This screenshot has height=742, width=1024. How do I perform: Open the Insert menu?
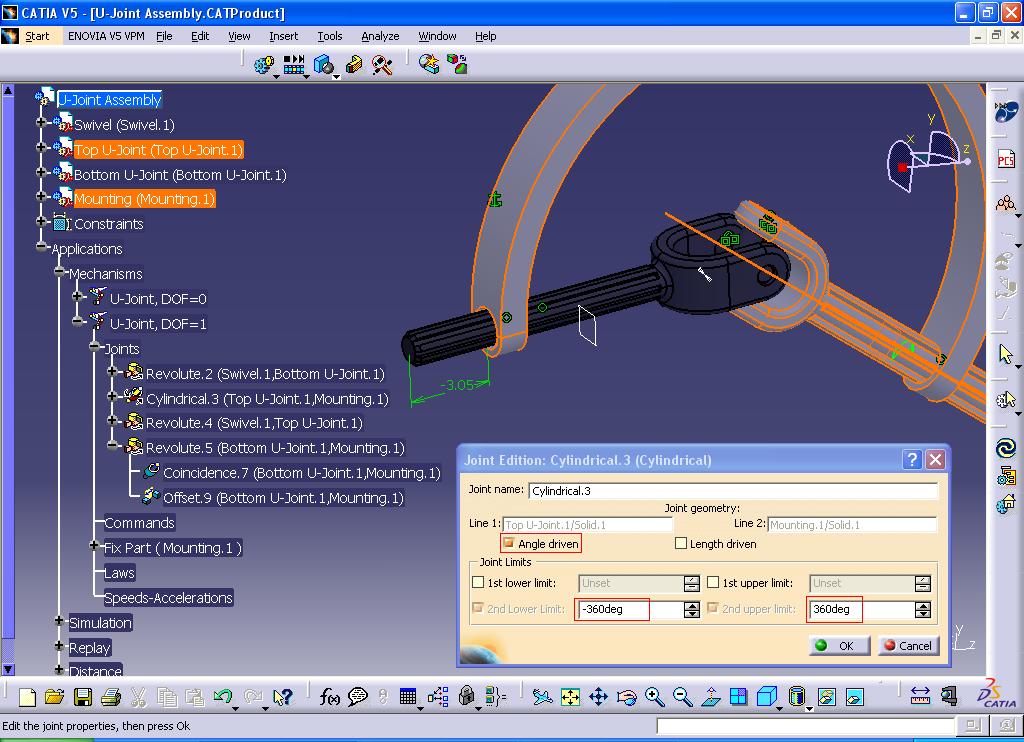click(x=283, y=36)
